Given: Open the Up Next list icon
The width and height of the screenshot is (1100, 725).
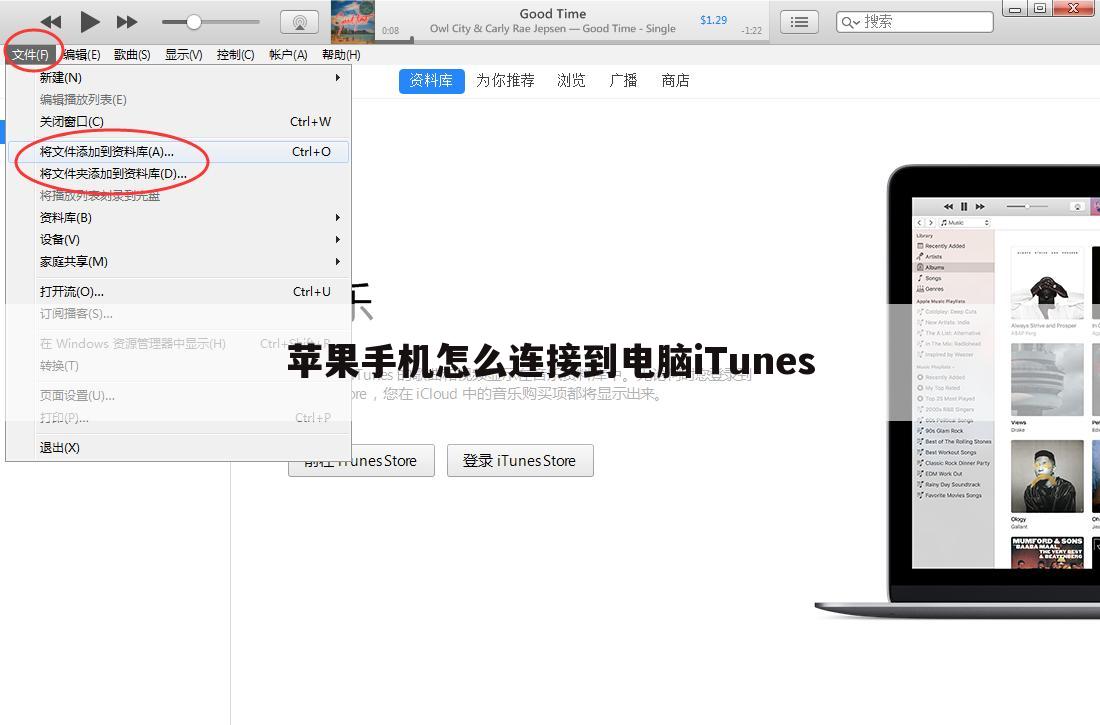Looking at the screenshot, I should [799, 22].
